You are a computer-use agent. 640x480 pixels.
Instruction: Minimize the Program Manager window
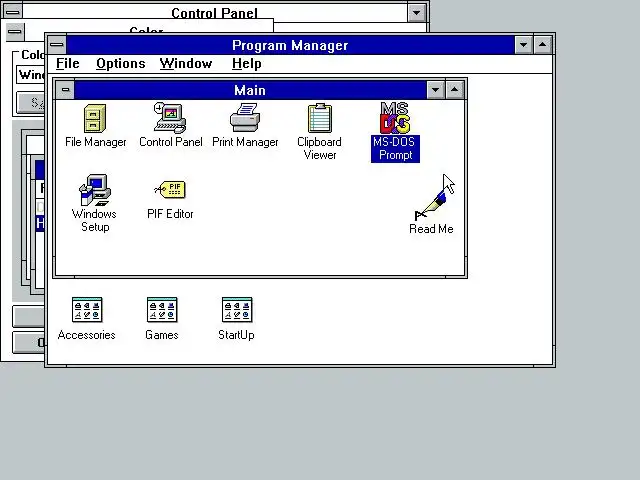tap(523, 45)
